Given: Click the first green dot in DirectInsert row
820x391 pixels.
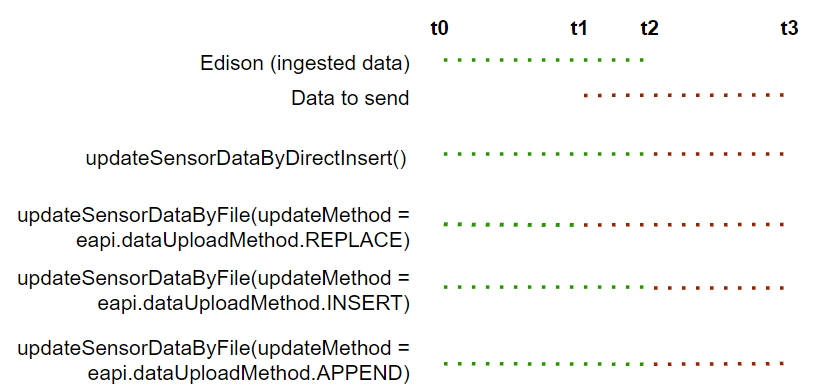Looking at the screenshot, I should click(445, 154).
